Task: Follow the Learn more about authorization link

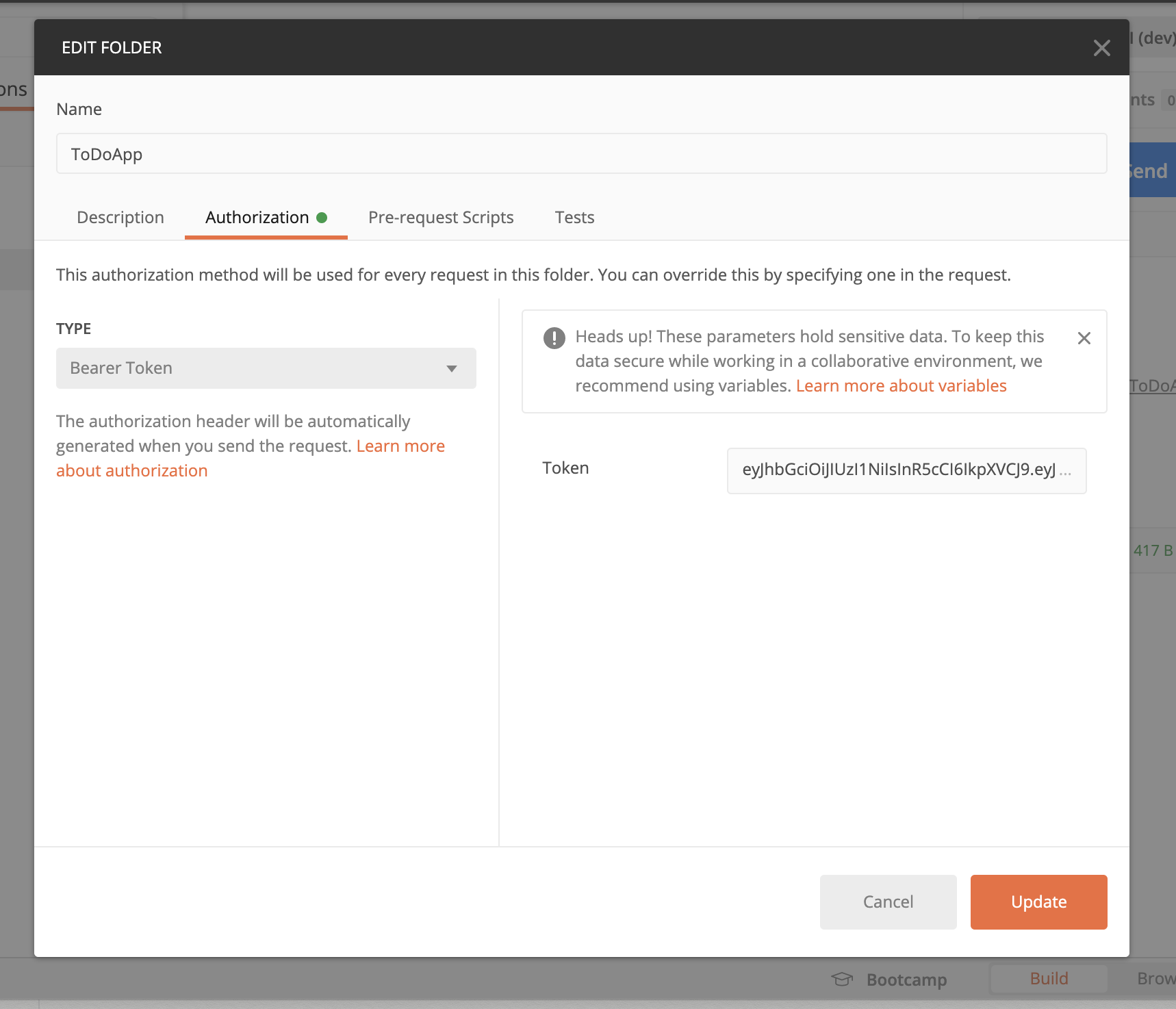Action: tap(251, 458)
